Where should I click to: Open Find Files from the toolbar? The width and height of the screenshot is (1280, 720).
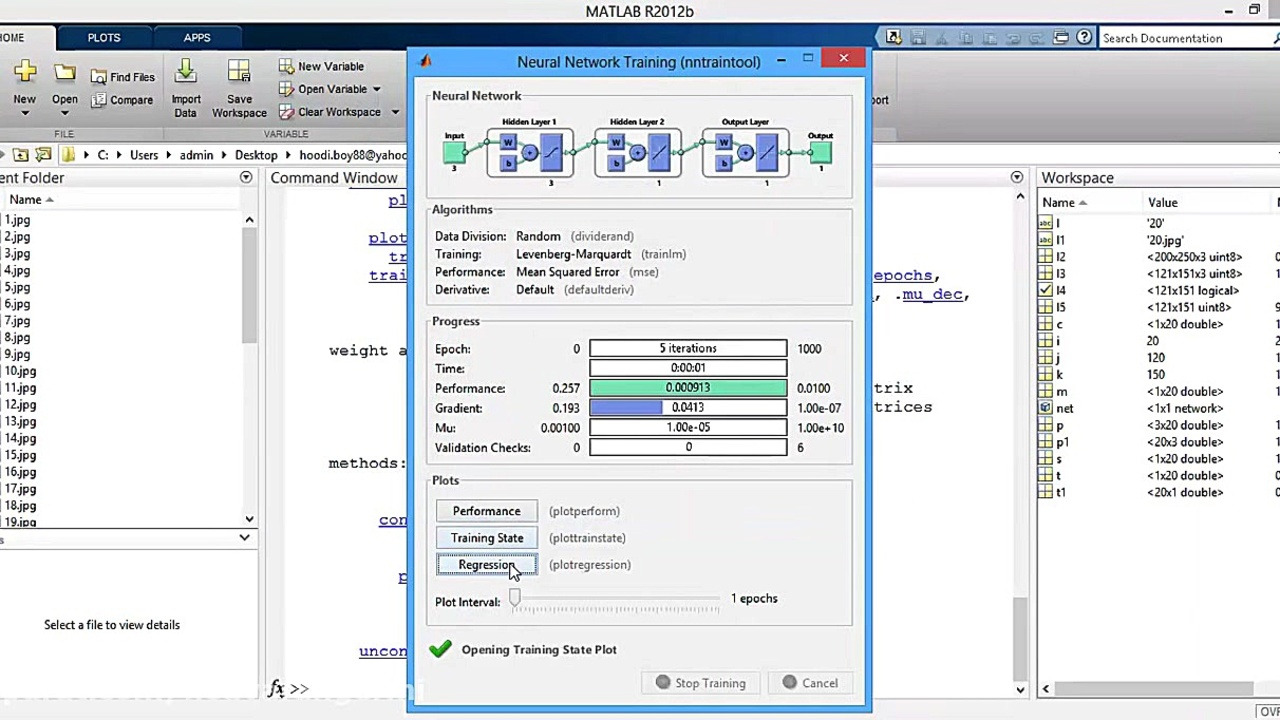123,77
